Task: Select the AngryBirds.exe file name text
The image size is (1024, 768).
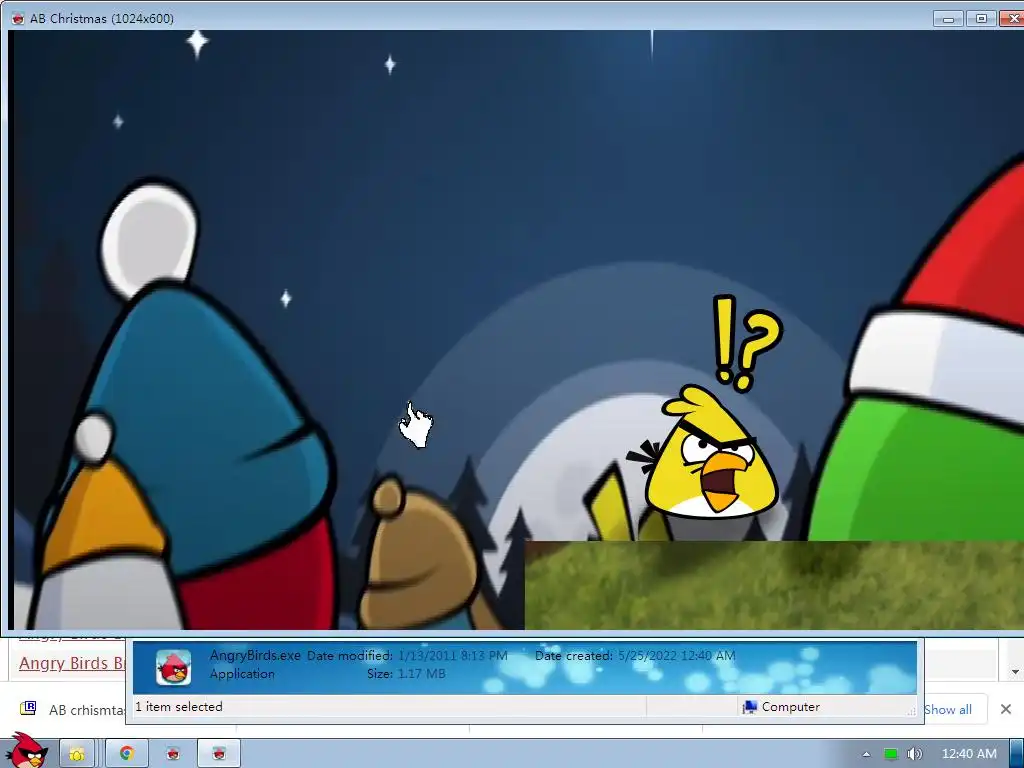Action: tap(255, 655)
